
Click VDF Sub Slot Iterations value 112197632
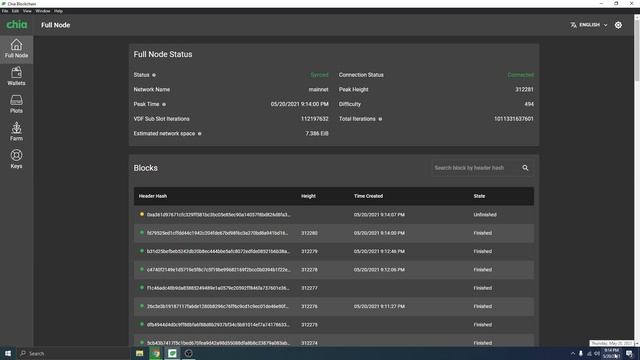tap(314, 119)
